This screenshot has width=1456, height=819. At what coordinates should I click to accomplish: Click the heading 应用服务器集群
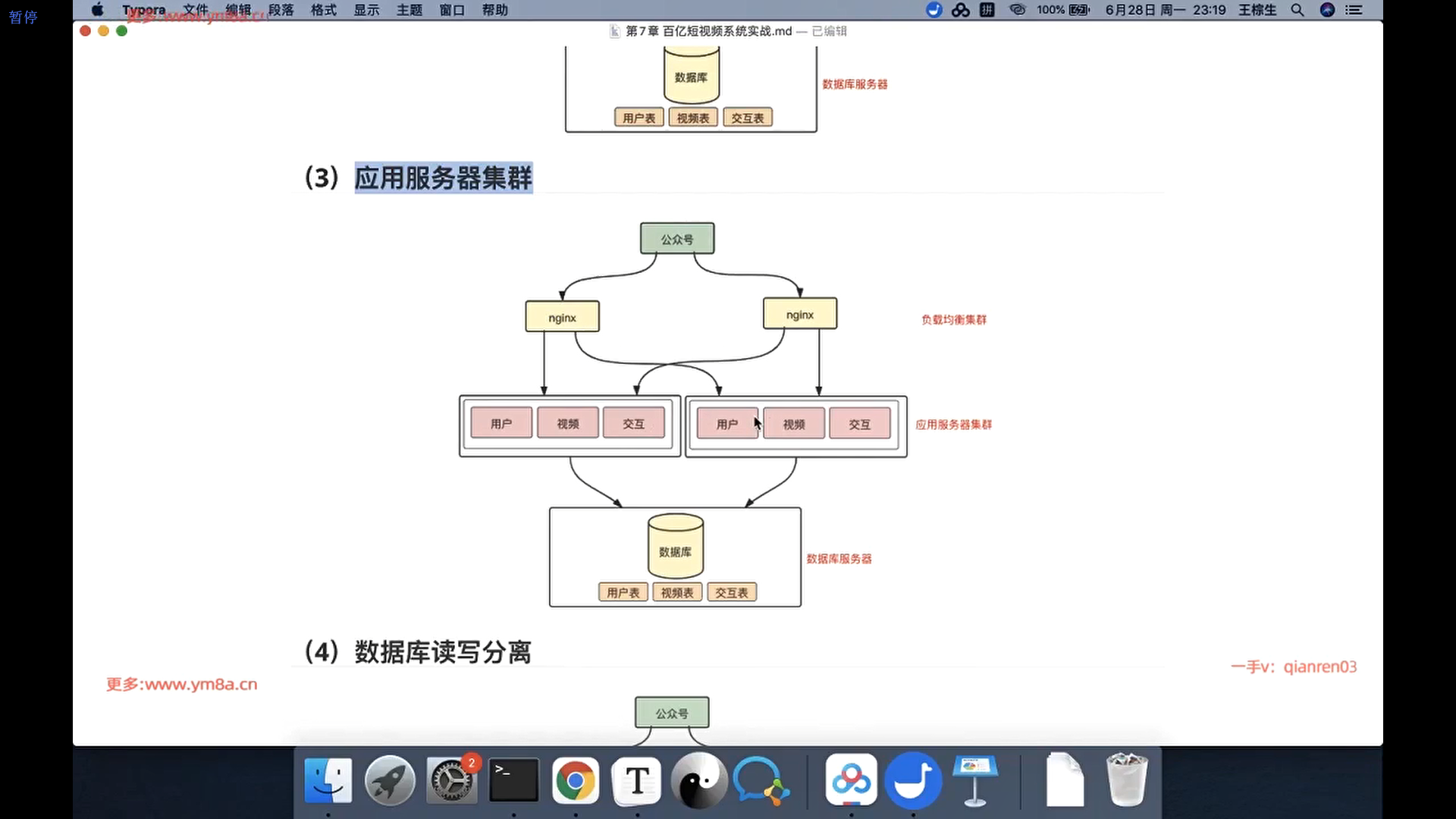443,178
